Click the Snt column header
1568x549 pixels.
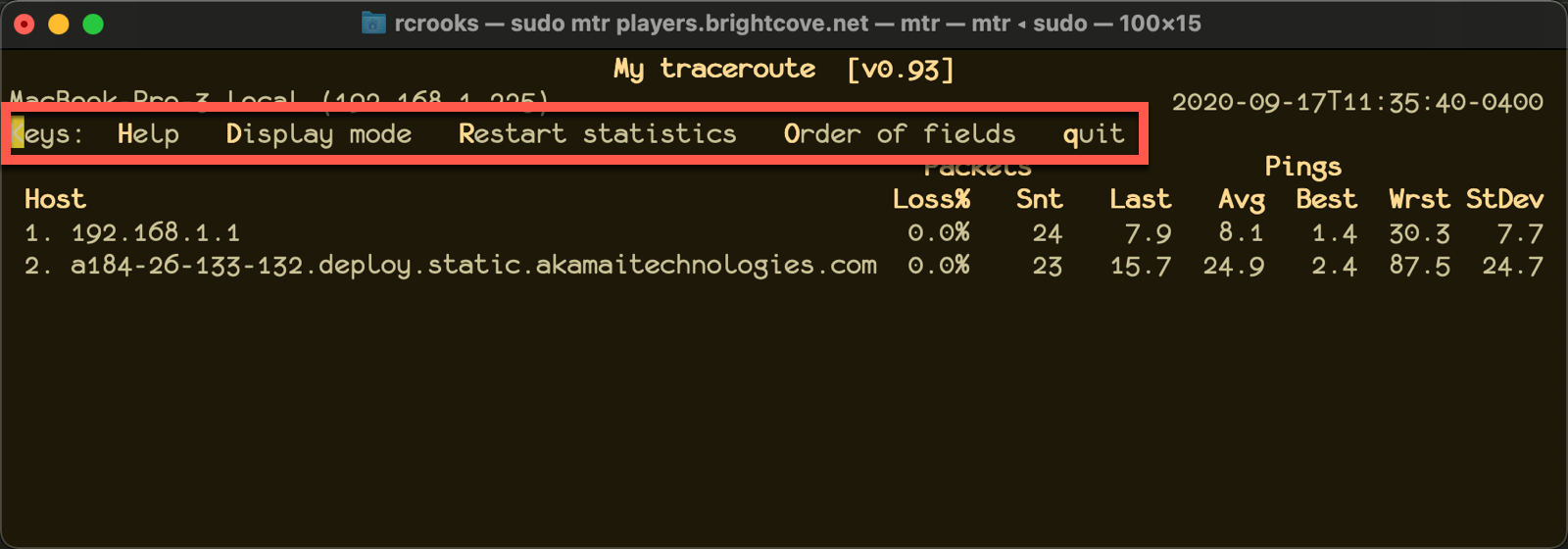coord(1039,199)
